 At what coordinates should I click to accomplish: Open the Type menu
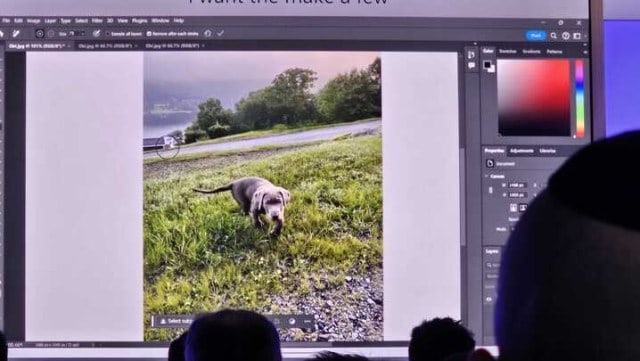65,20
